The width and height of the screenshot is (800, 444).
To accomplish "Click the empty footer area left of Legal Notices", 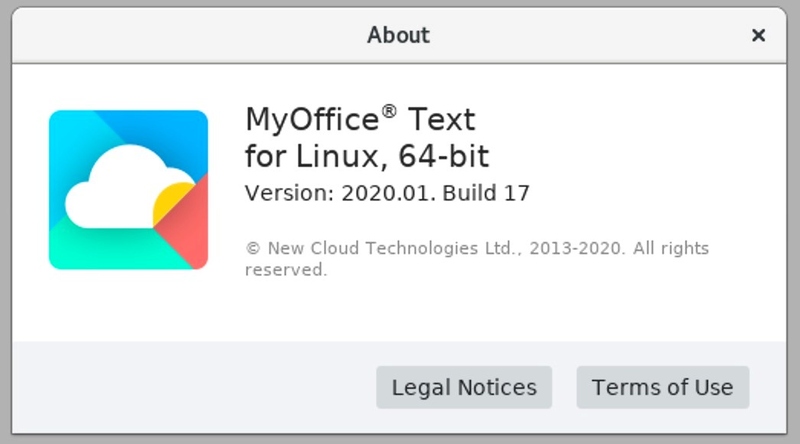I will pos(190,387).
